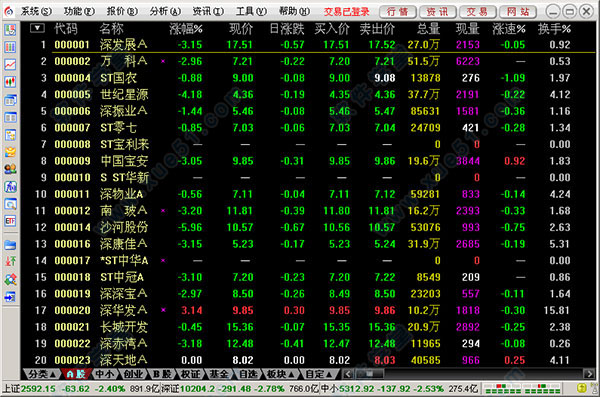This screenshot has height=397, width=600.
Task: Select the 深发展A stock row
Action: coord(310,45)
